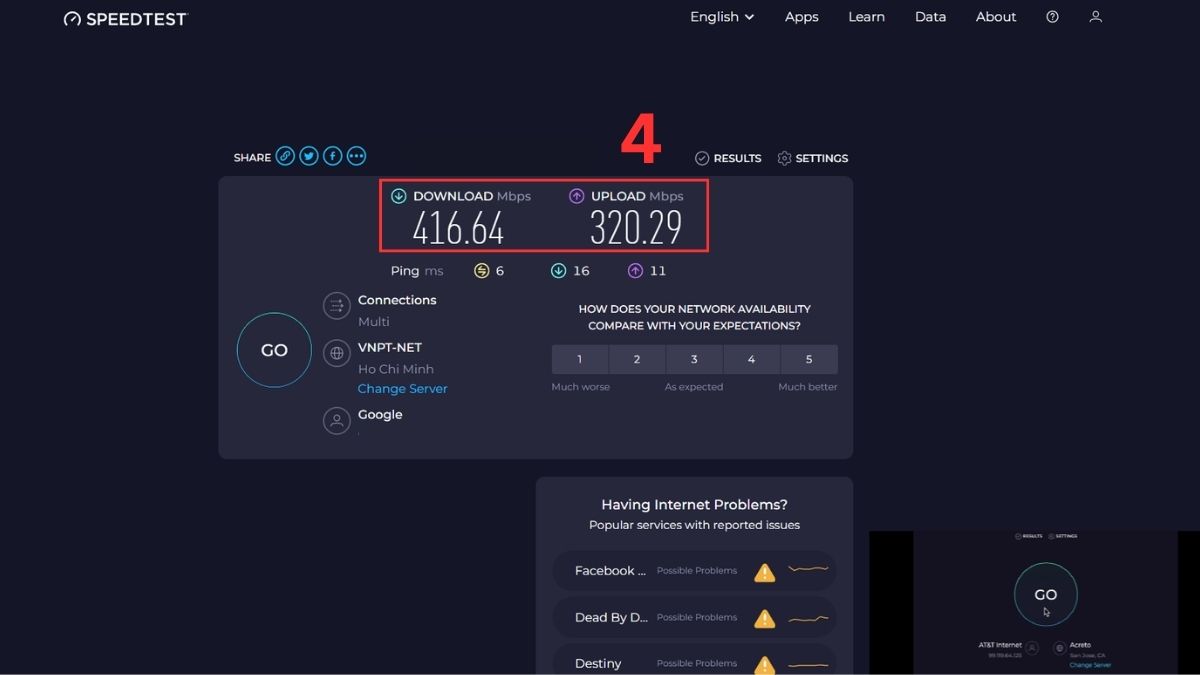This screenshot has width=1200, height=675.
Task: Share result on Twitter
Action: (309, 156)
